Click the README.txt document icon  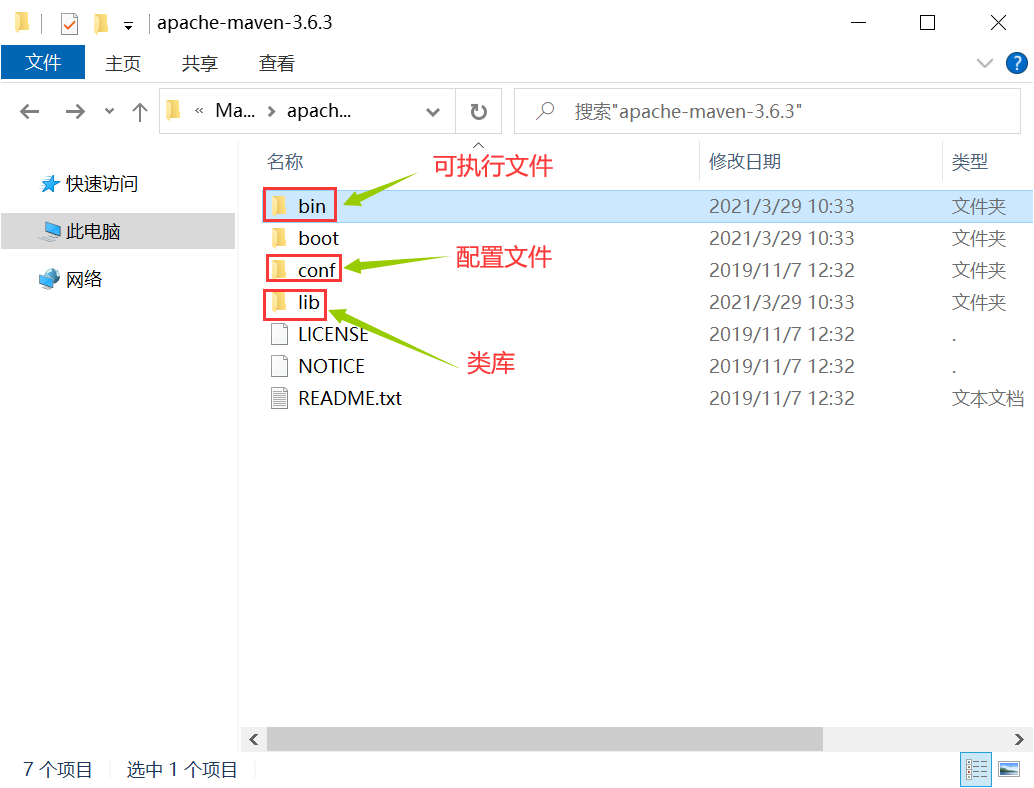(x=280, y=398)
